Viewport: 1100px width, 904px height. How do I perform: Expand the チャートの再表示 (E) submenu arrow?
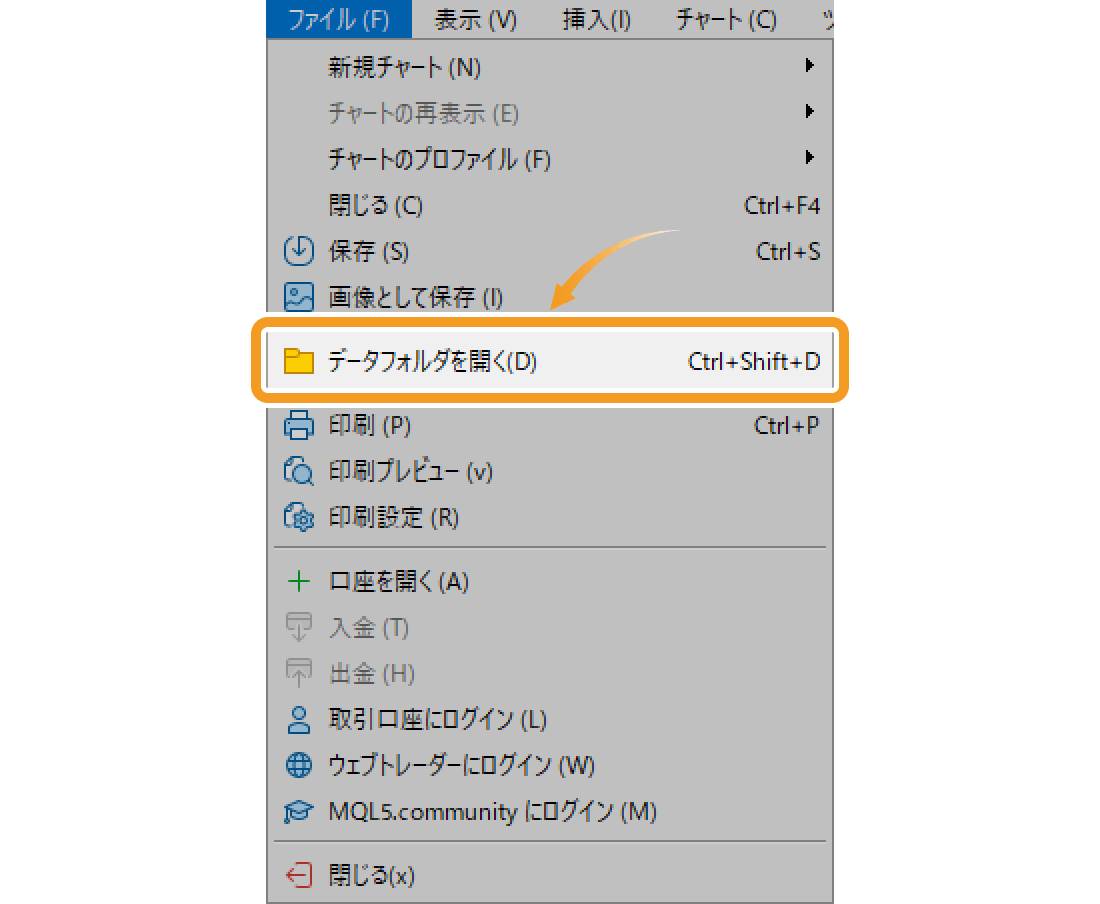(810, 112)
